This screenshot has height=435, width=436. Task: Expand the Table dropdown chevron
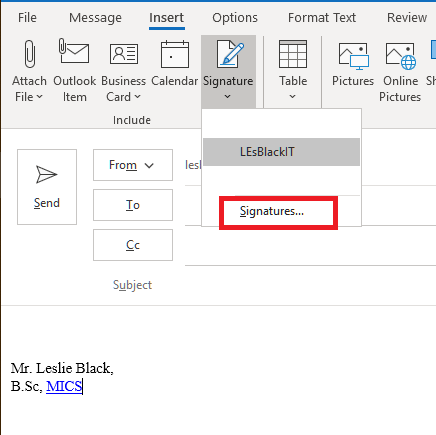click(292, 97)
